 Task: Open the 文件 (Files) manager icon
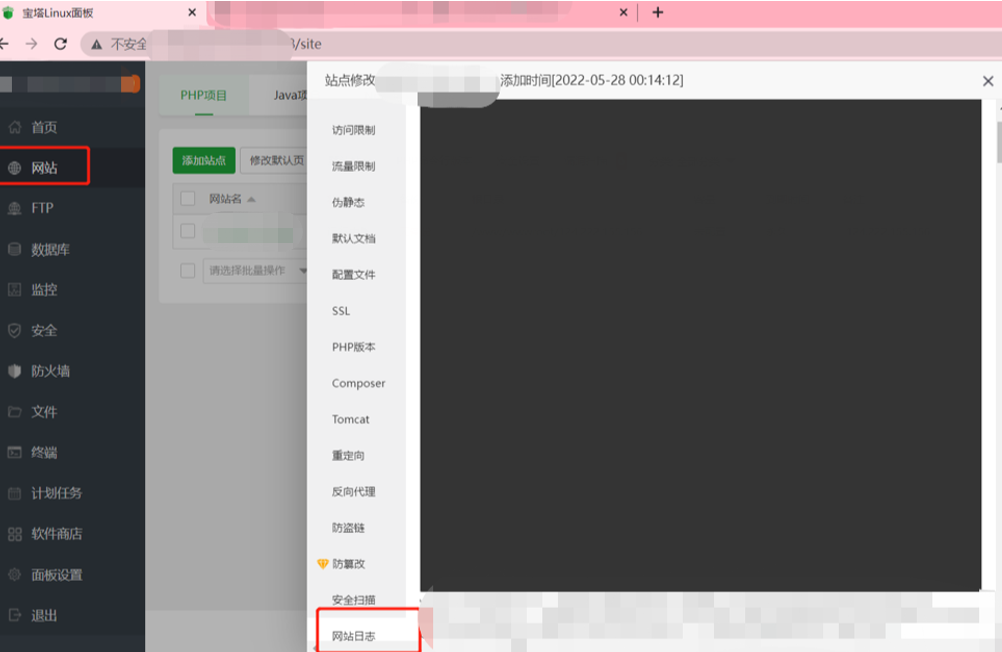click(45, 411)
